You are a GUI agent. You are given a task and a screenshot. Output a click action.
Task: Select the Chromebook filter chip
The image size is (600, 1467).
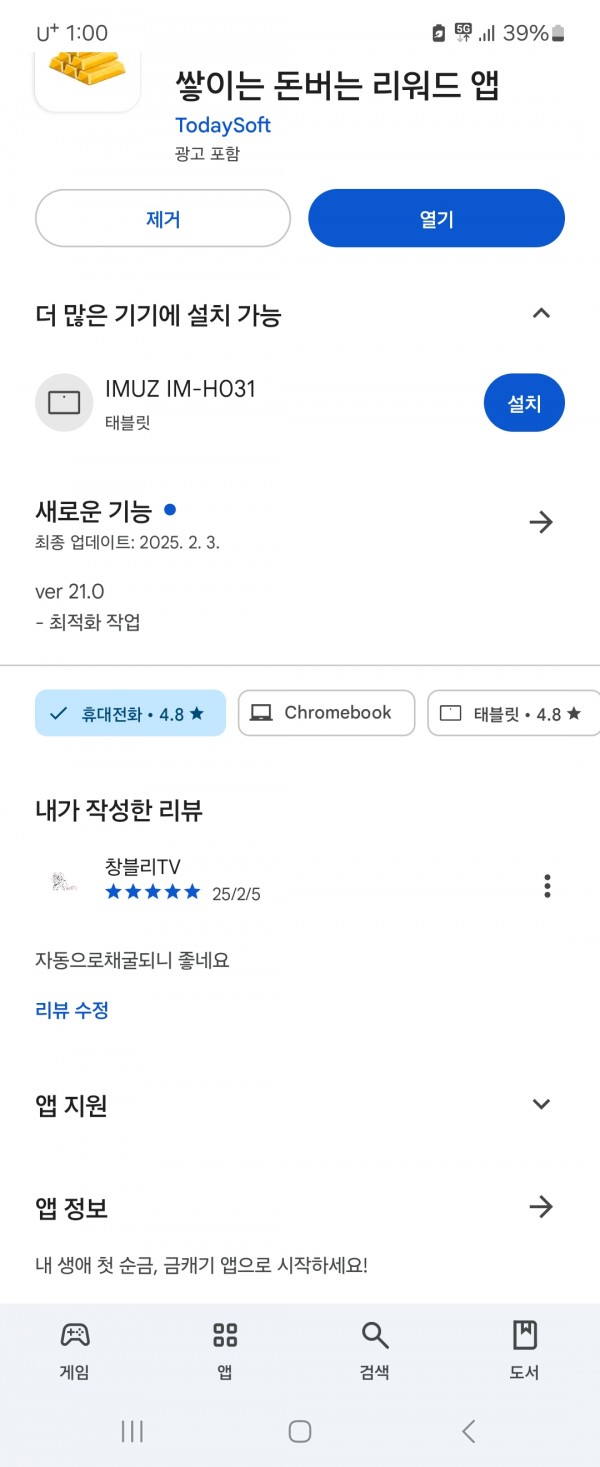pos(326,713)
